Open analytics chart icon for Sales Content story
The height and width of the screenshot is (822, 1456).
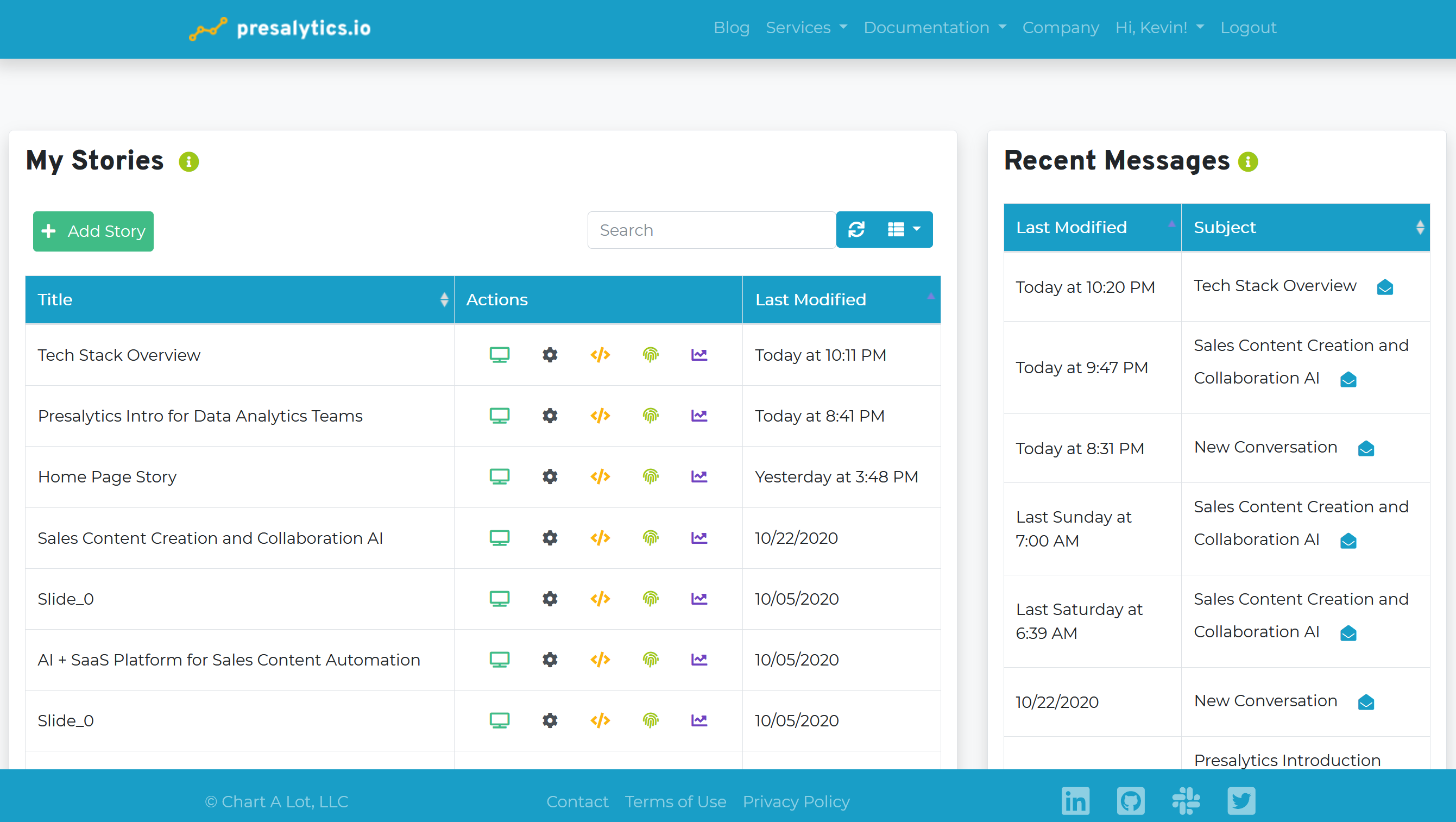pyautogui.click(x=699, y=538)
